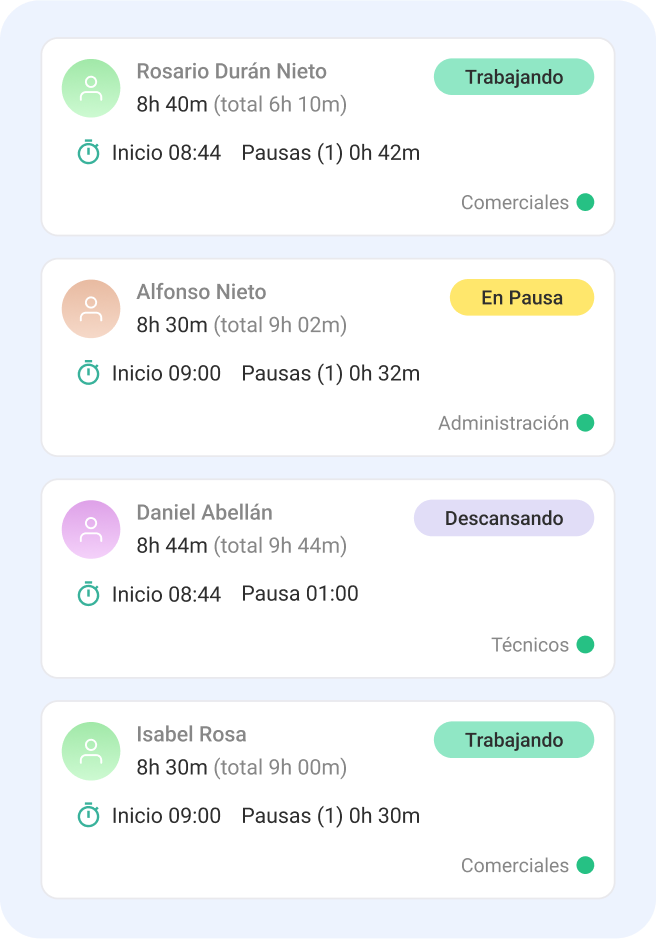Select Pausas (1) 0h 32m in Alfonso's card
The image size is (656, 939).
330,374
